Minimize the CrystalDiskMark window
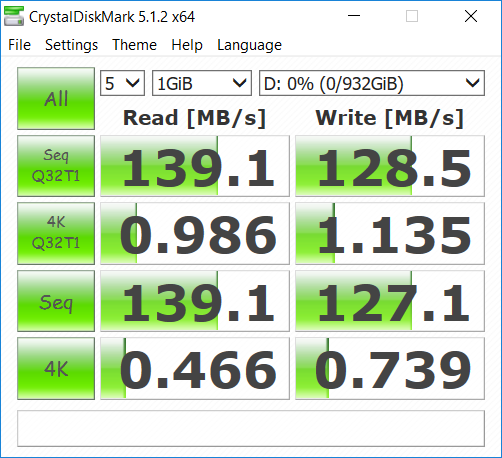 pyautogui.click(x=354, y=16)
